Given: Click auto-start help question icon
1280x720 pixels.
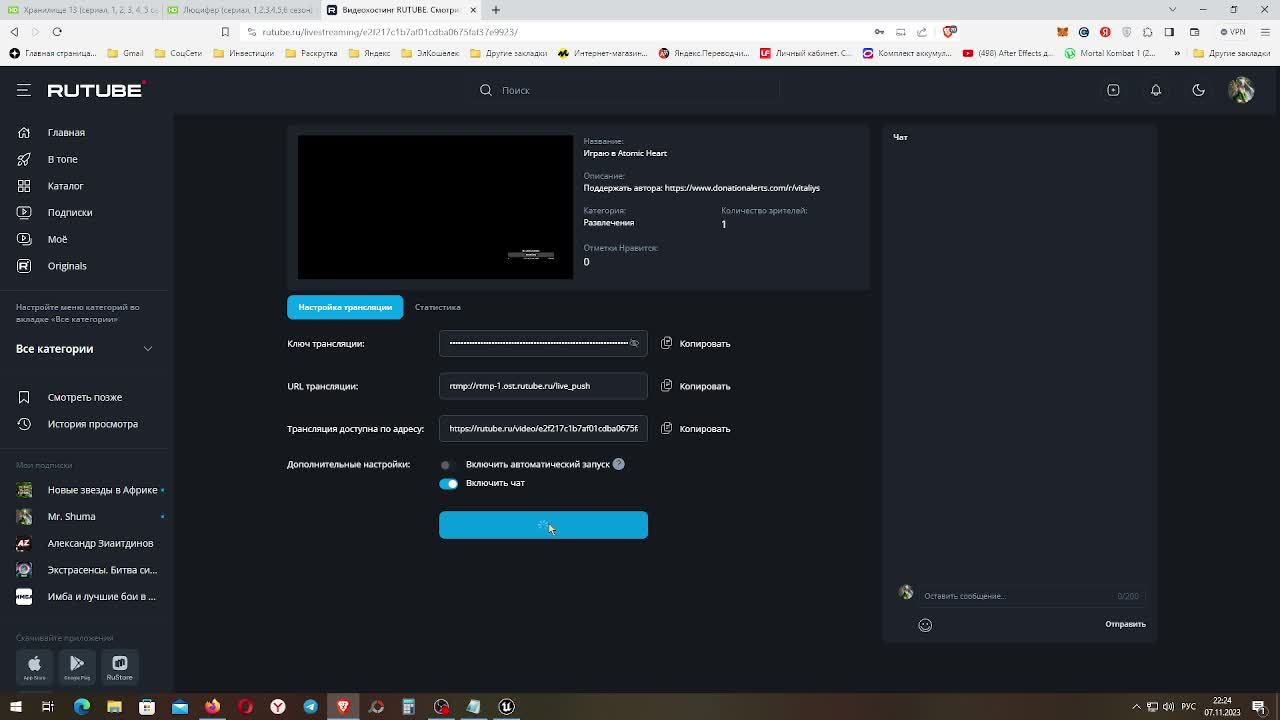Looking at the screenshot, I should click(618, 464).
